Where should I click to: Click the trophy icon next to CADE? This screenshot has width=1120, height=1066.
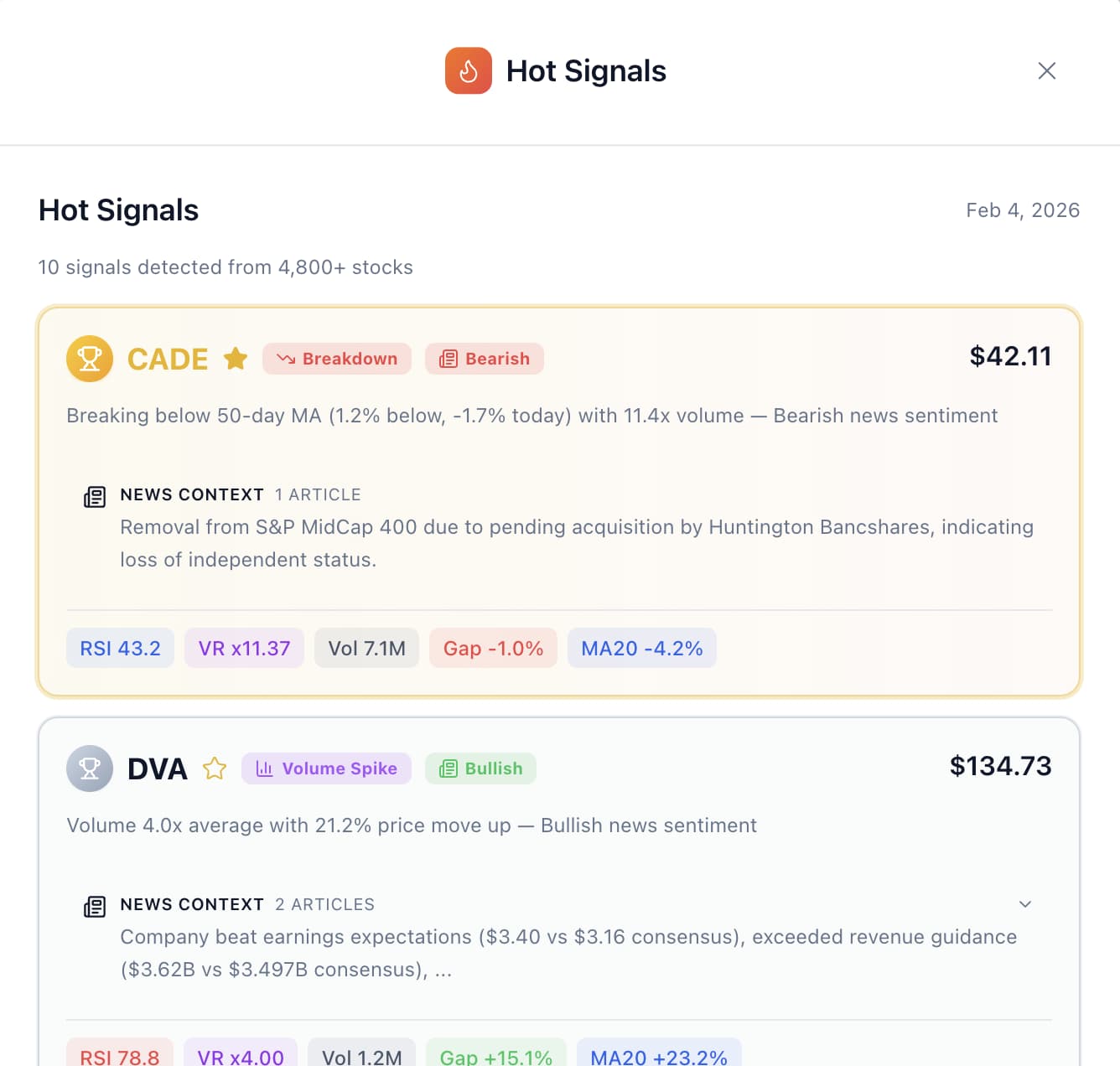[x=89, y=358]
